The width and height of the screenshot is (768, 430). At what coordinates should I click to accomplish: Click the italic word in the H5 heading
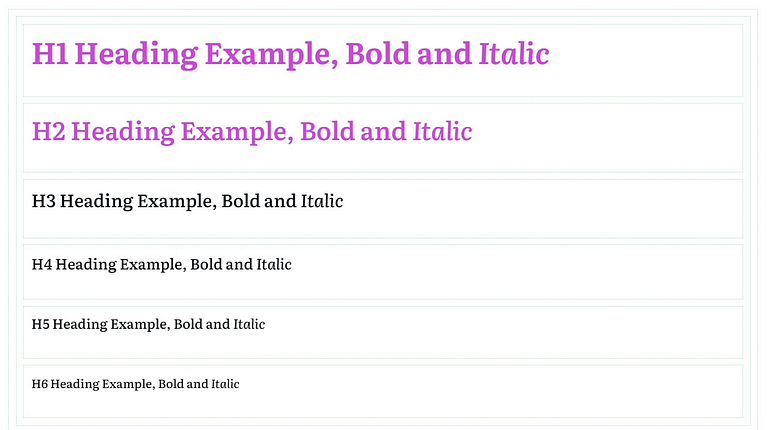[x=249, y=324]
